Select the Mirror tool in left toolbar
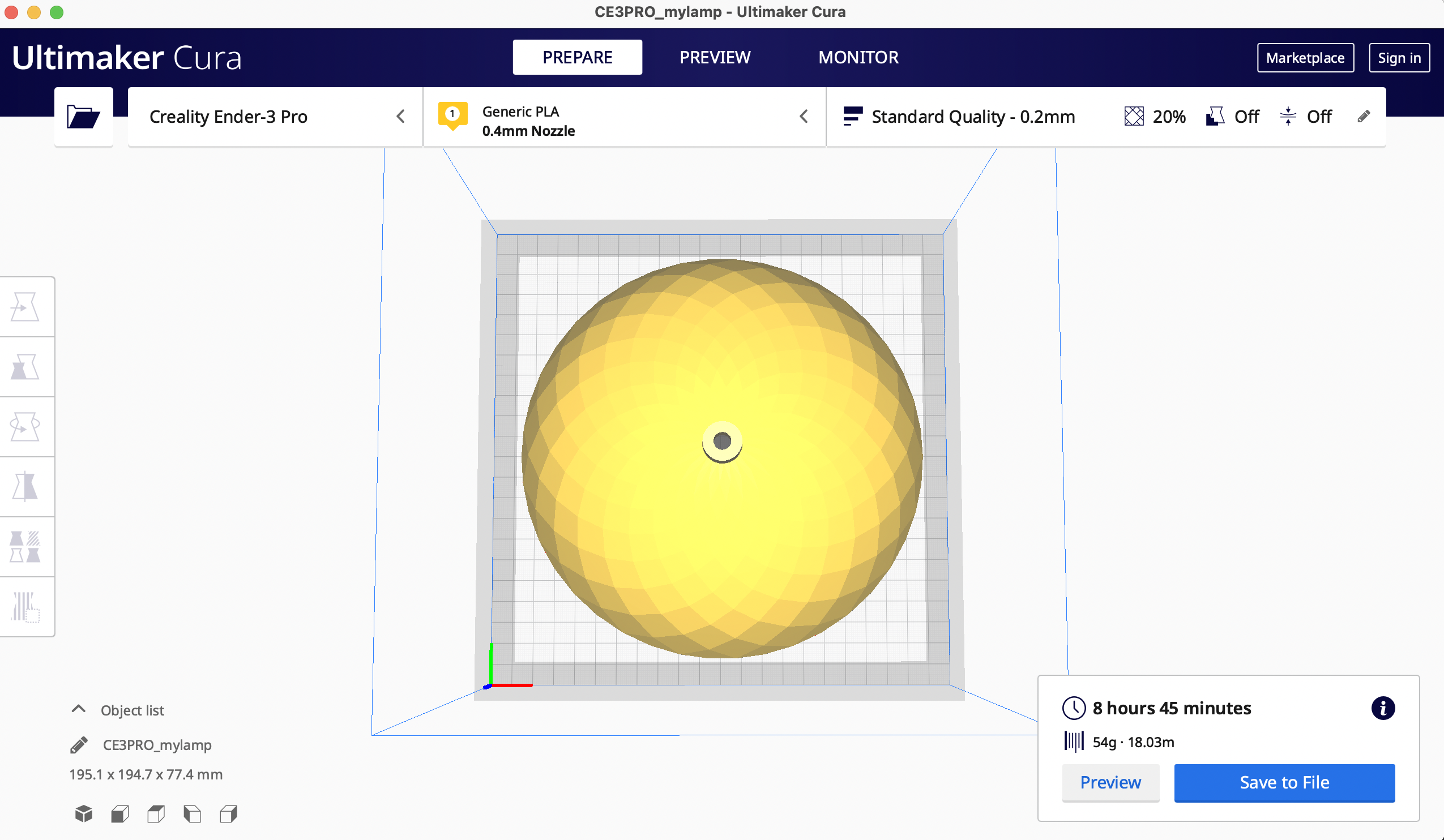Viewport: 1444px width, 840px height. pos(25,487)
